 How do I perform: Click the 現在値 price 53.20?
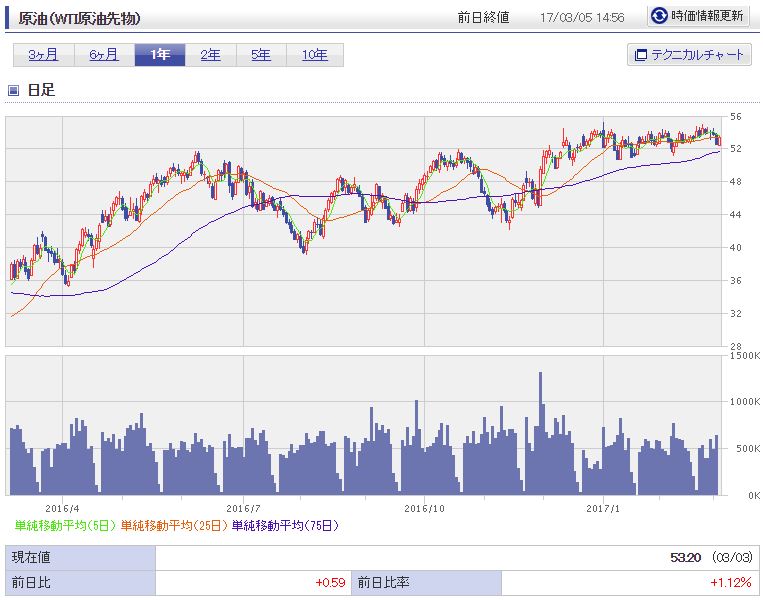pyautogui.click(x=685, y=558)
